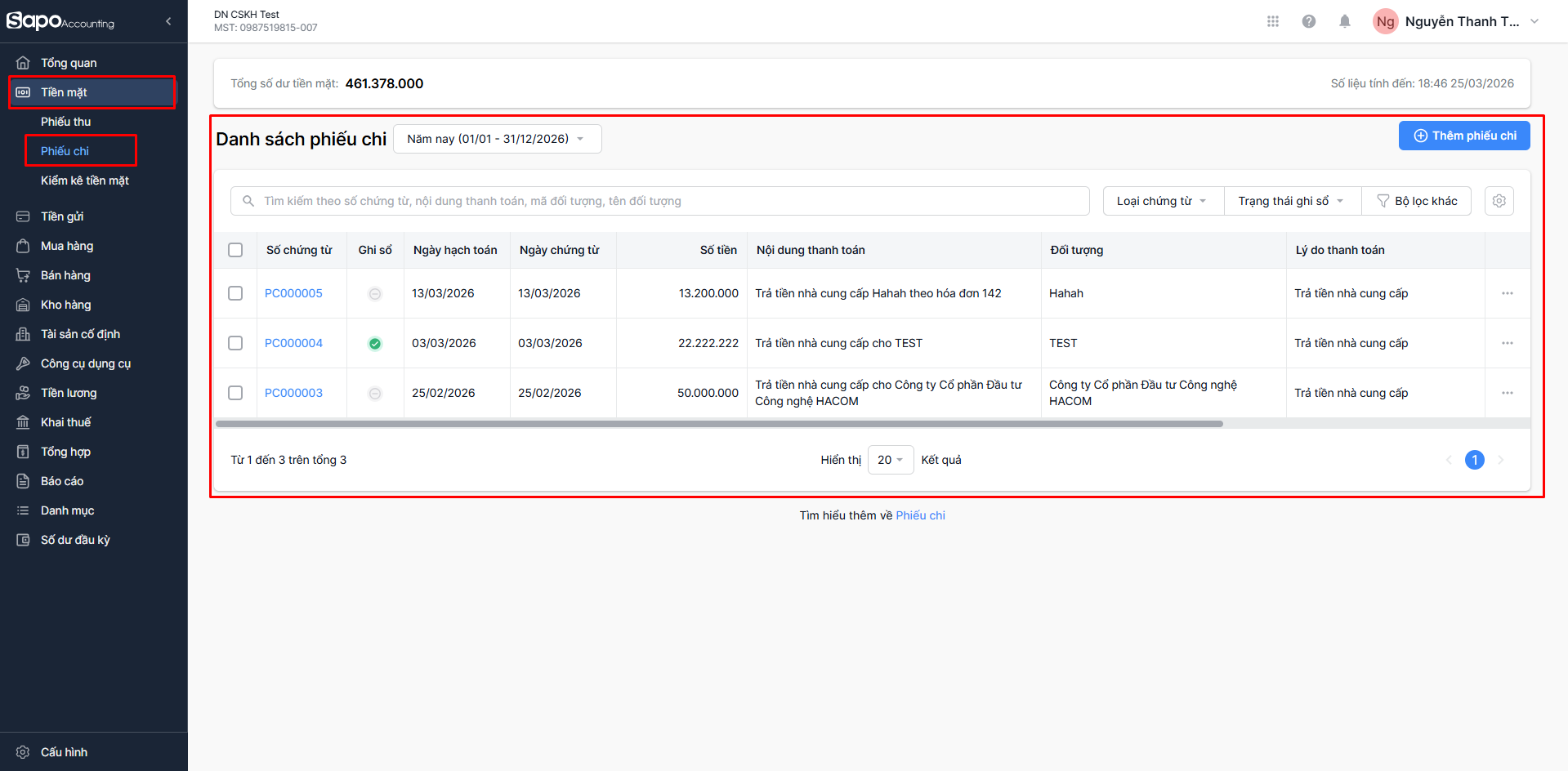
Task: Open the help question mark icon
Action: coord(1309,21)
